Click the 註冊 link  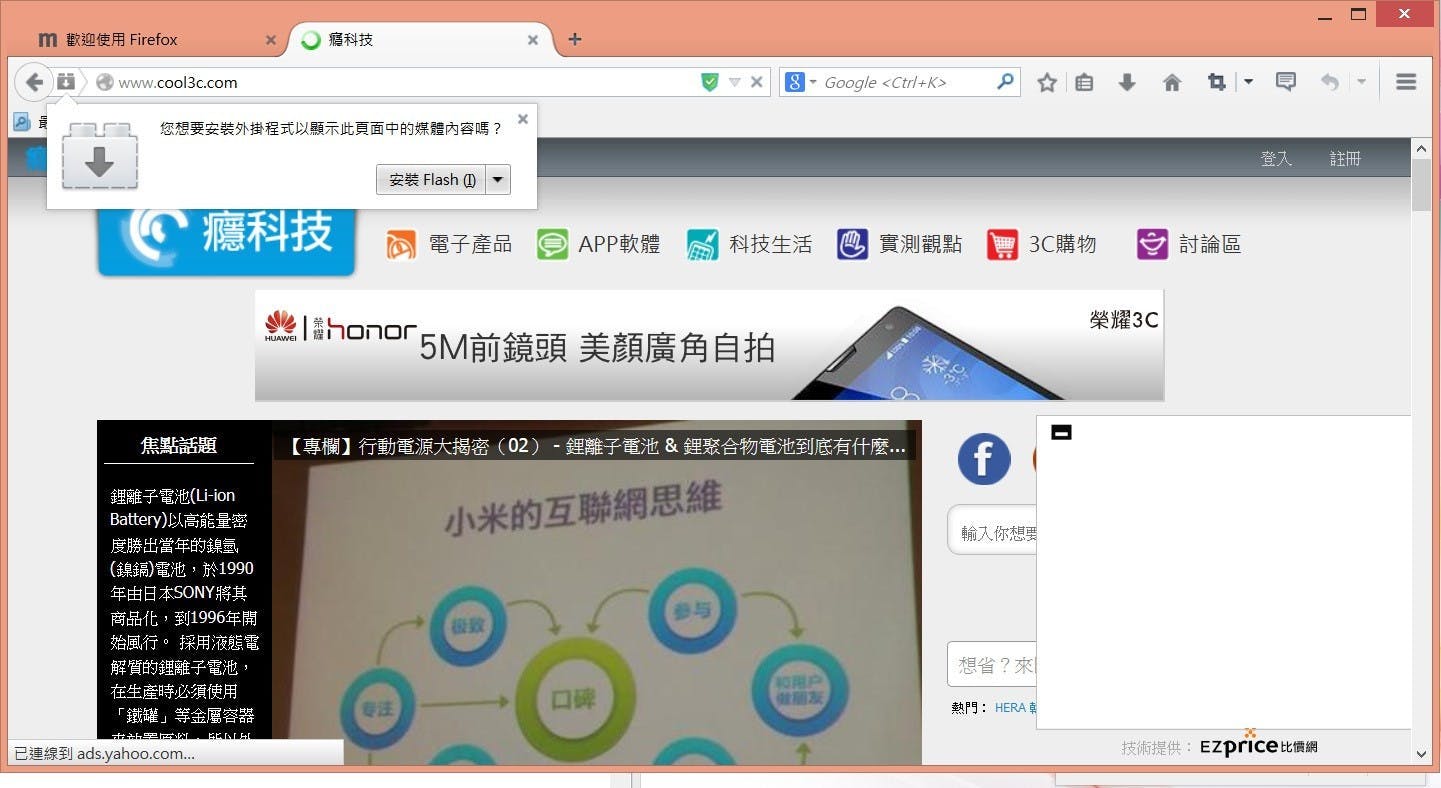1345,159
